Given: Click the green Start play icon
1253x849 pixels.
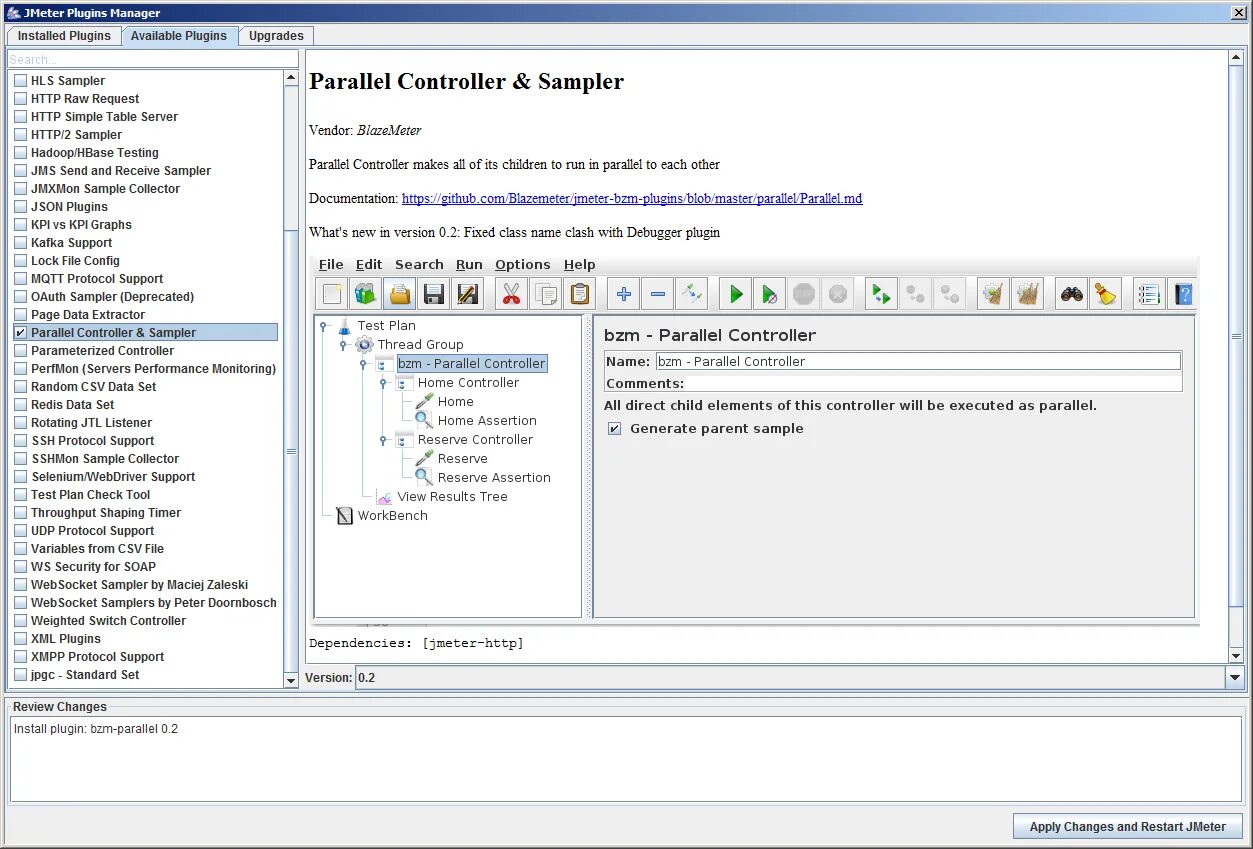Looking at the screenshot, I should point(736,294).
